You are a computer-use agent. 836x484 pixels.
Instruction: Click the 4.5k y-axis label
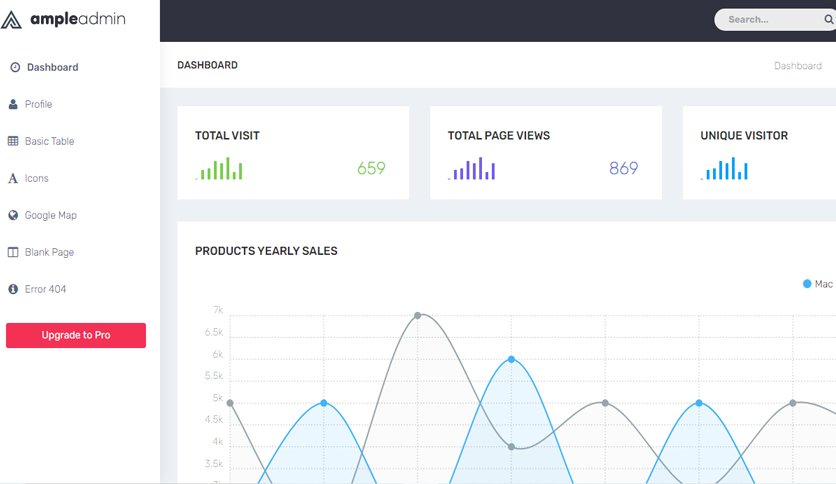click(x=214, y=420)
